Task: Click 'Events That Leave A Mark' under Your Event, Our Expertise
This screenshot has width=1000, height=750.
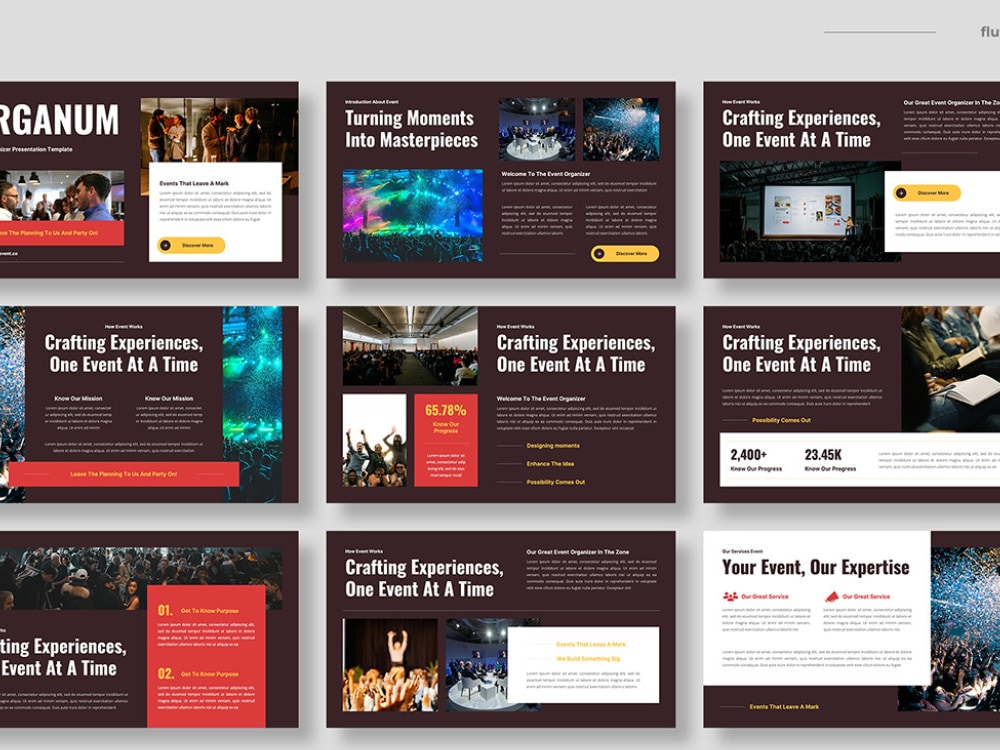Action: tap(784, 707)
